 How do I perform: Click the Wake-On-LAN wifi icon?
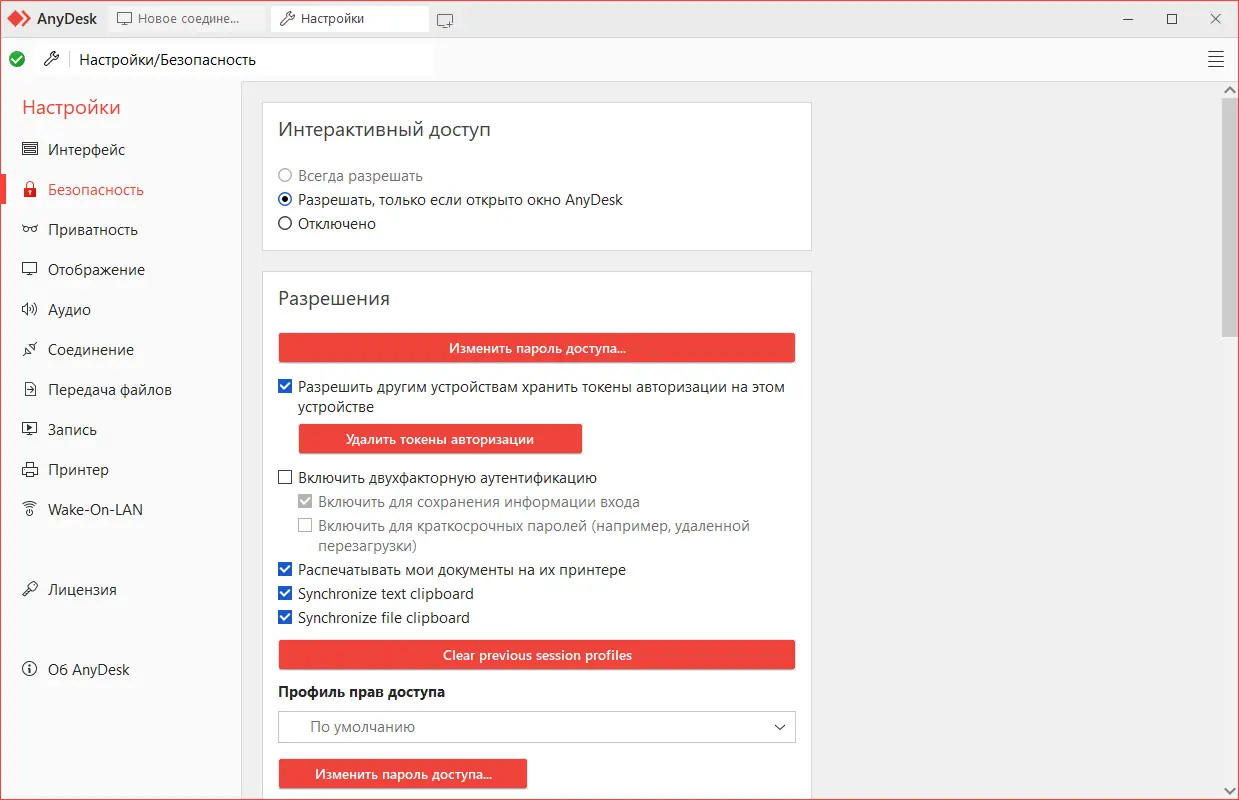pyautogui.click(x=30, y=509)
